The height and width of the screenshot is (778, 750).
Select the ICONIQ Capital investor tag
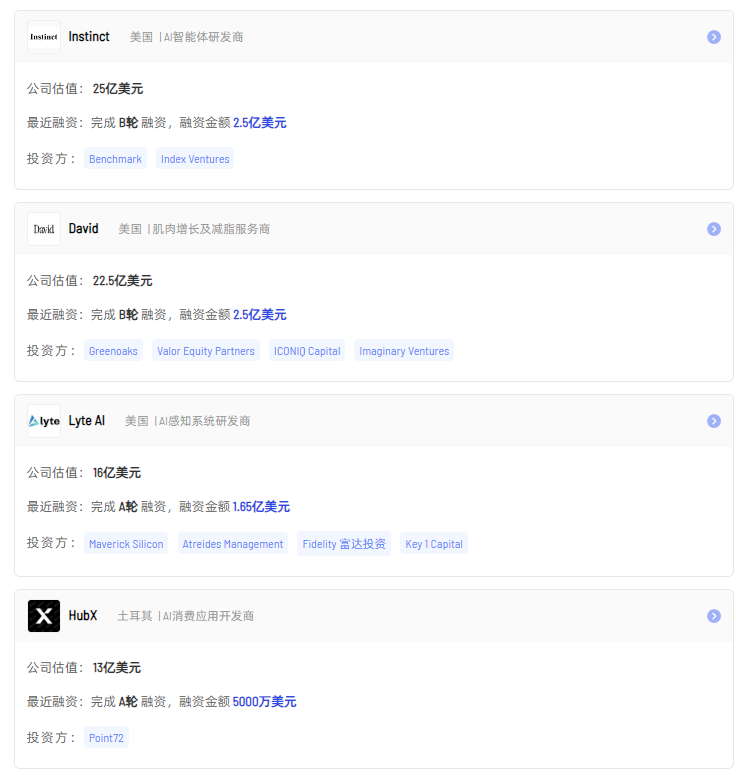pos(307,351)
